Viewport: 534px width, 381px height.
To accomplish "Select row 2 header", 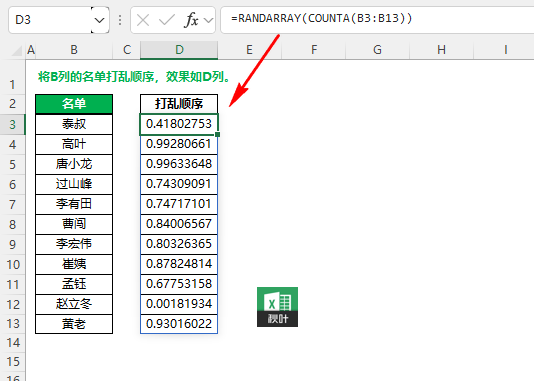I will [x=13, y=104].
